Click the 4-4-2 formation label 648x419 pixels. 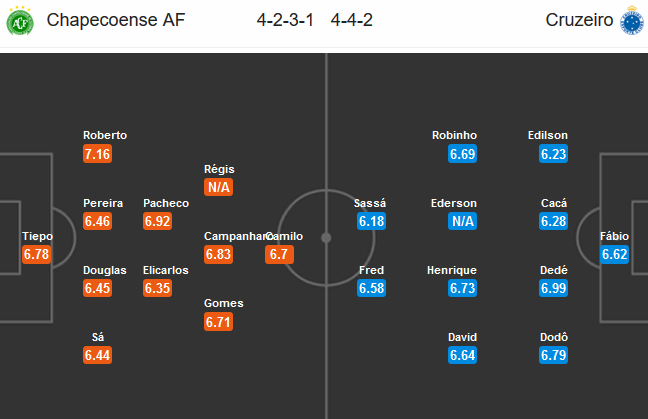point(352,20)
